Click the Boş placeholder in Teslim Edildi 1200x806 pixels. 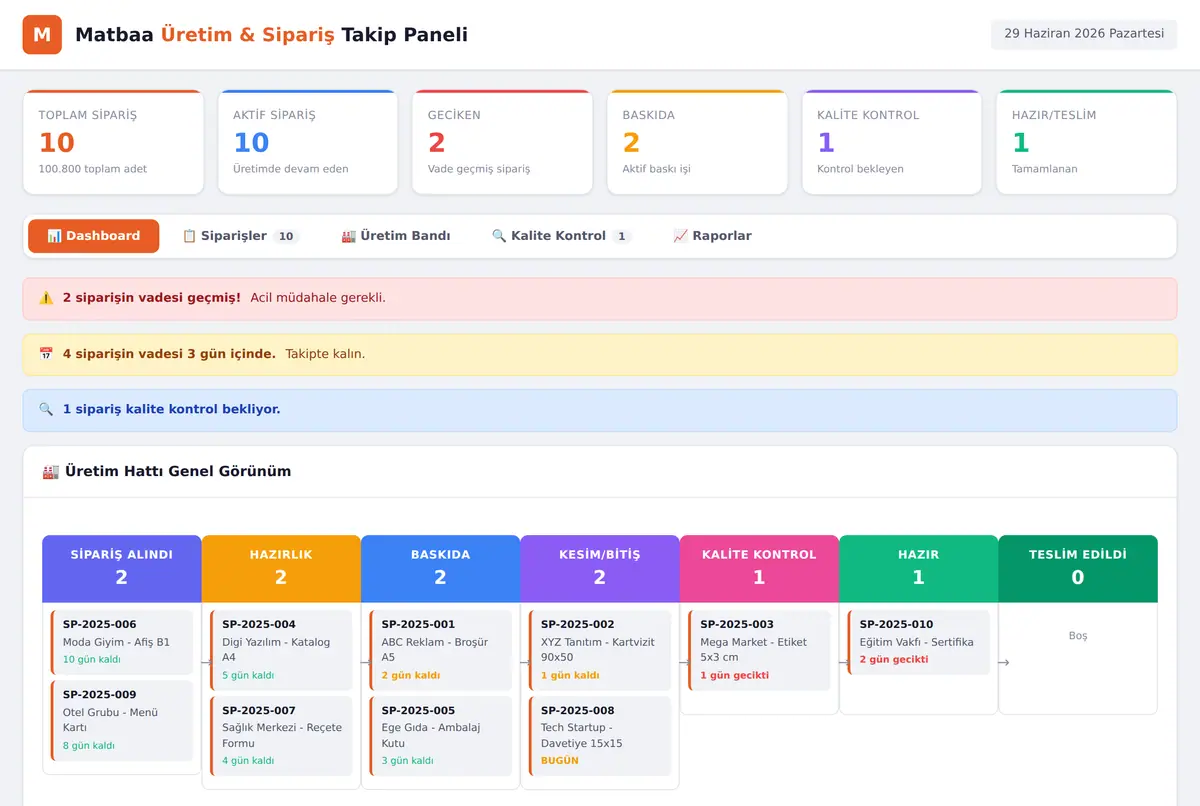tap(1078, 636)
